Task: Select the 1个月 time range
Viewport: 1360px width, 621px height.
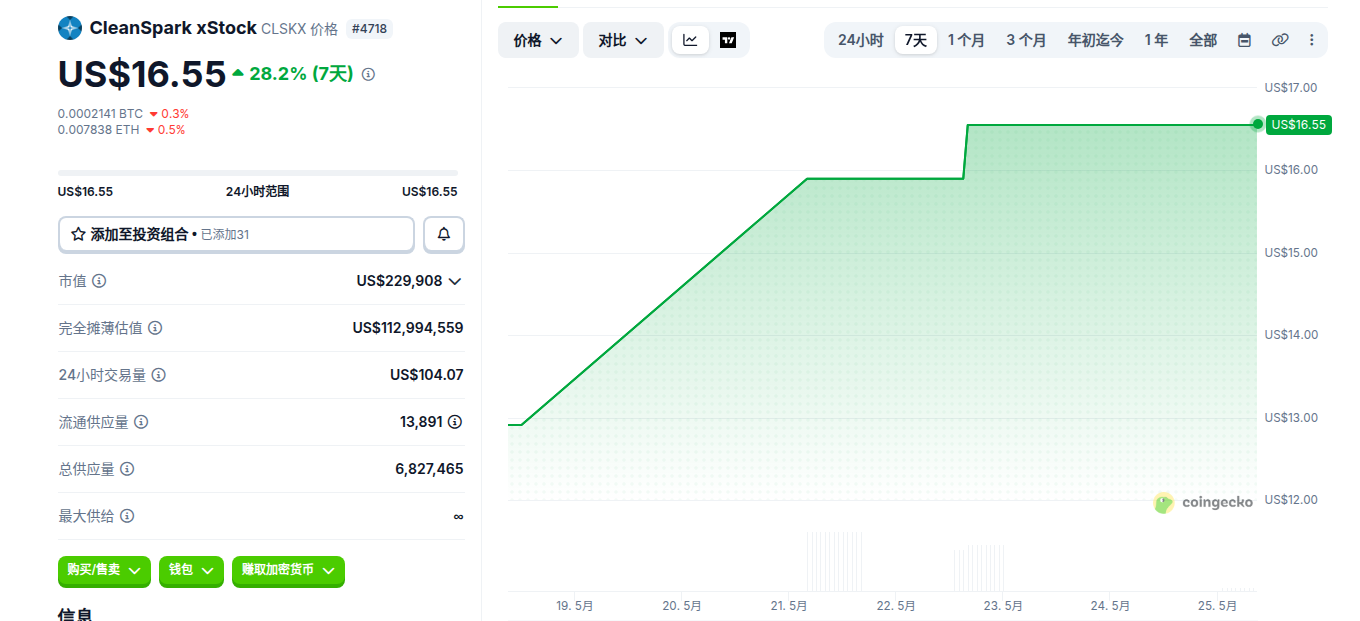Action: tap(966, 40)
